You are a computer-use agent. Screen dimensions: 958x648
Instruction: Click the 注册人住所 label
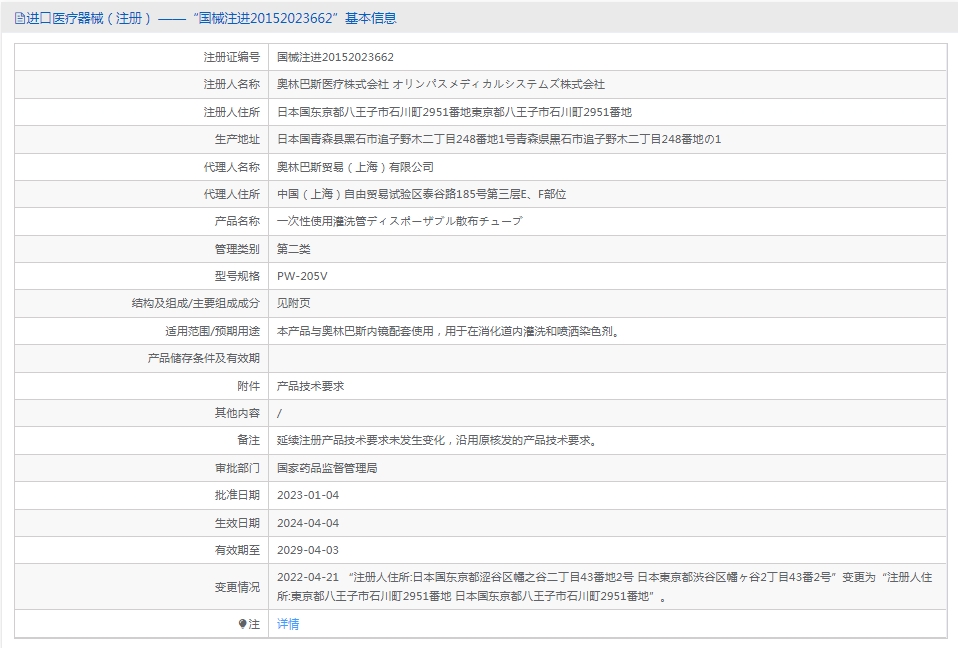(x=232, y=112)
